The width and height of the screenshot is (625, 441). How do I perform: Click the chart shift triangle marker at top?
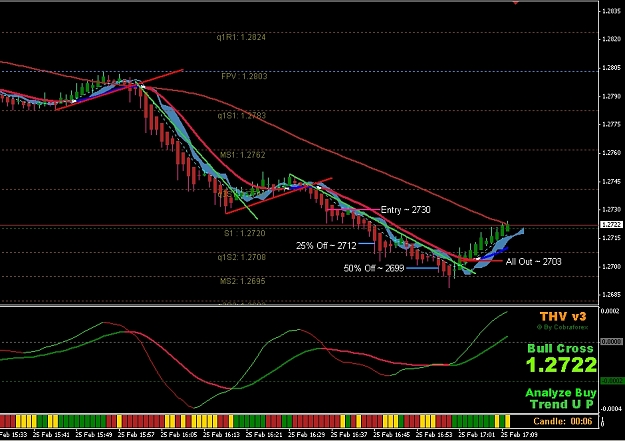[x=515, y=3]
